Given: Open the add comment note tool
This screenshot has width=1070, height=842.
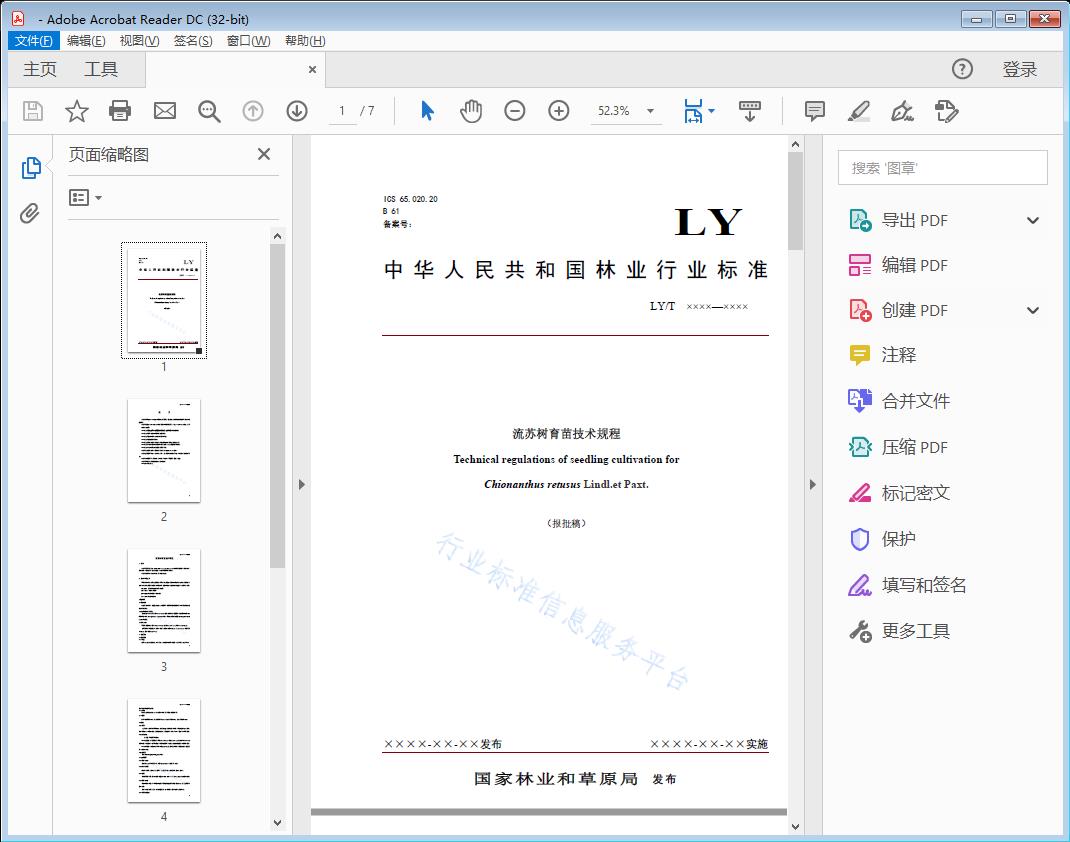Looking at the screenshot, I should (x=815, y=111).
